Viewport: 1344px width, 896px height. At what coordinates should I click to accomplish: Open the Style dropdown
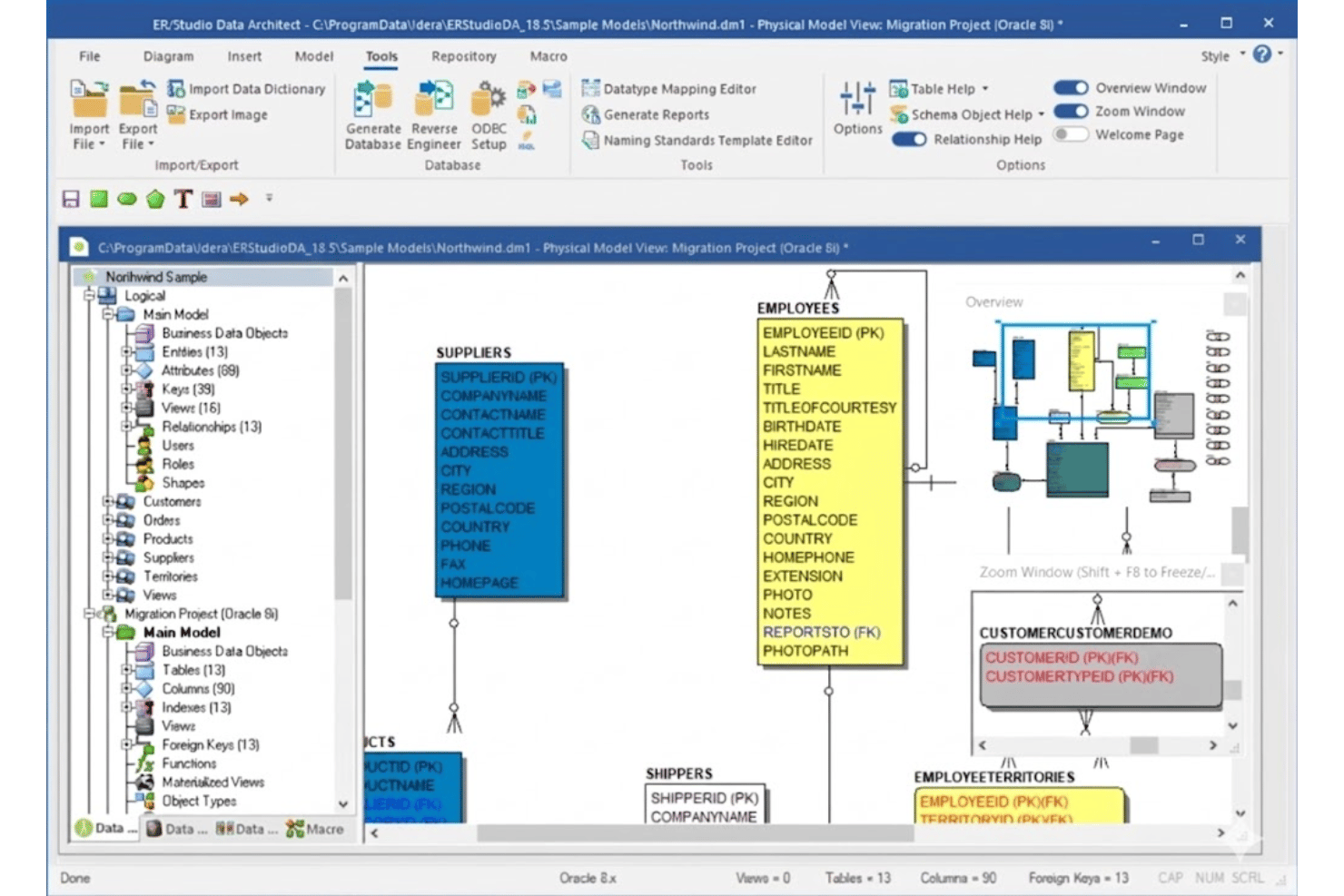click(x=1221, y=56)
